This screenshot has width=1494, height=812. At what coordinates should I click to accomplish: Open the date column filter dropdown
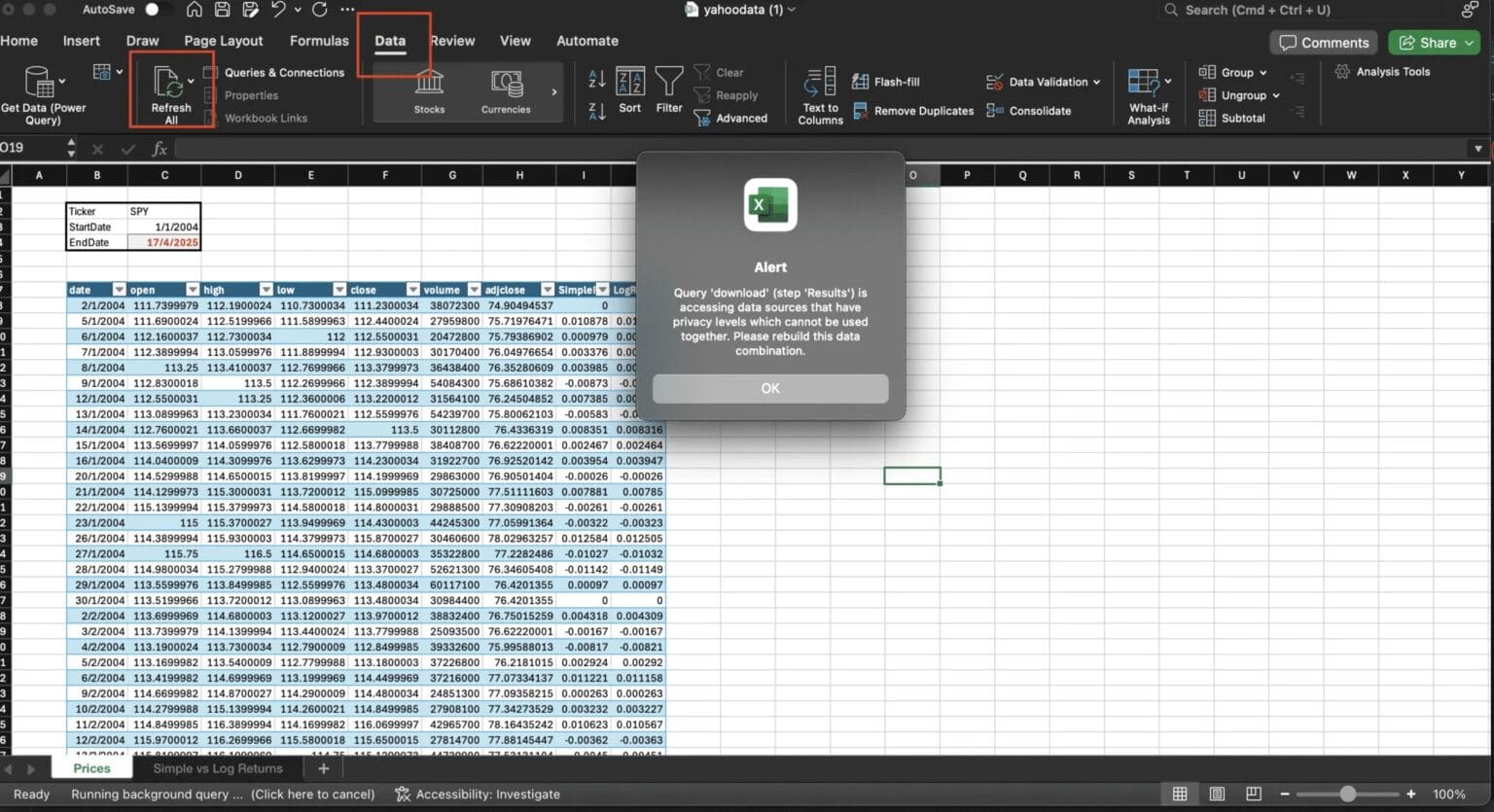pos(118,289)
